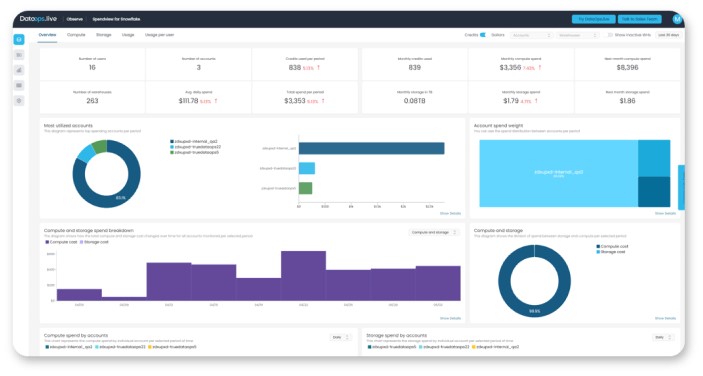The height and width of the screenshot is (376, 703).
Task: Toggle second legend entry under Most utilized accounts
Action: tap(195, 147)
